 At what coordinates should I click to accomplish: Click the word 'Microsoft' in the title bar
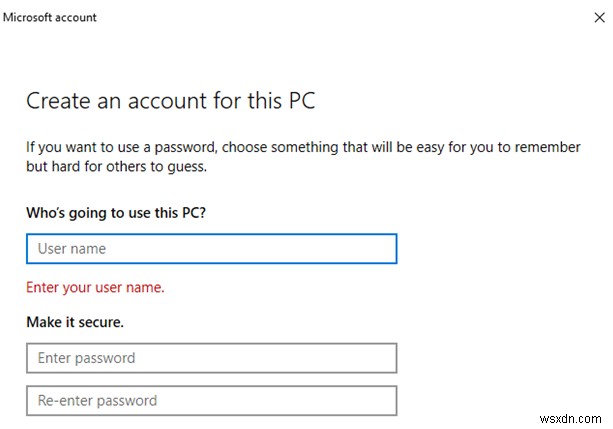pyautogui.click(x=30, y=17)
